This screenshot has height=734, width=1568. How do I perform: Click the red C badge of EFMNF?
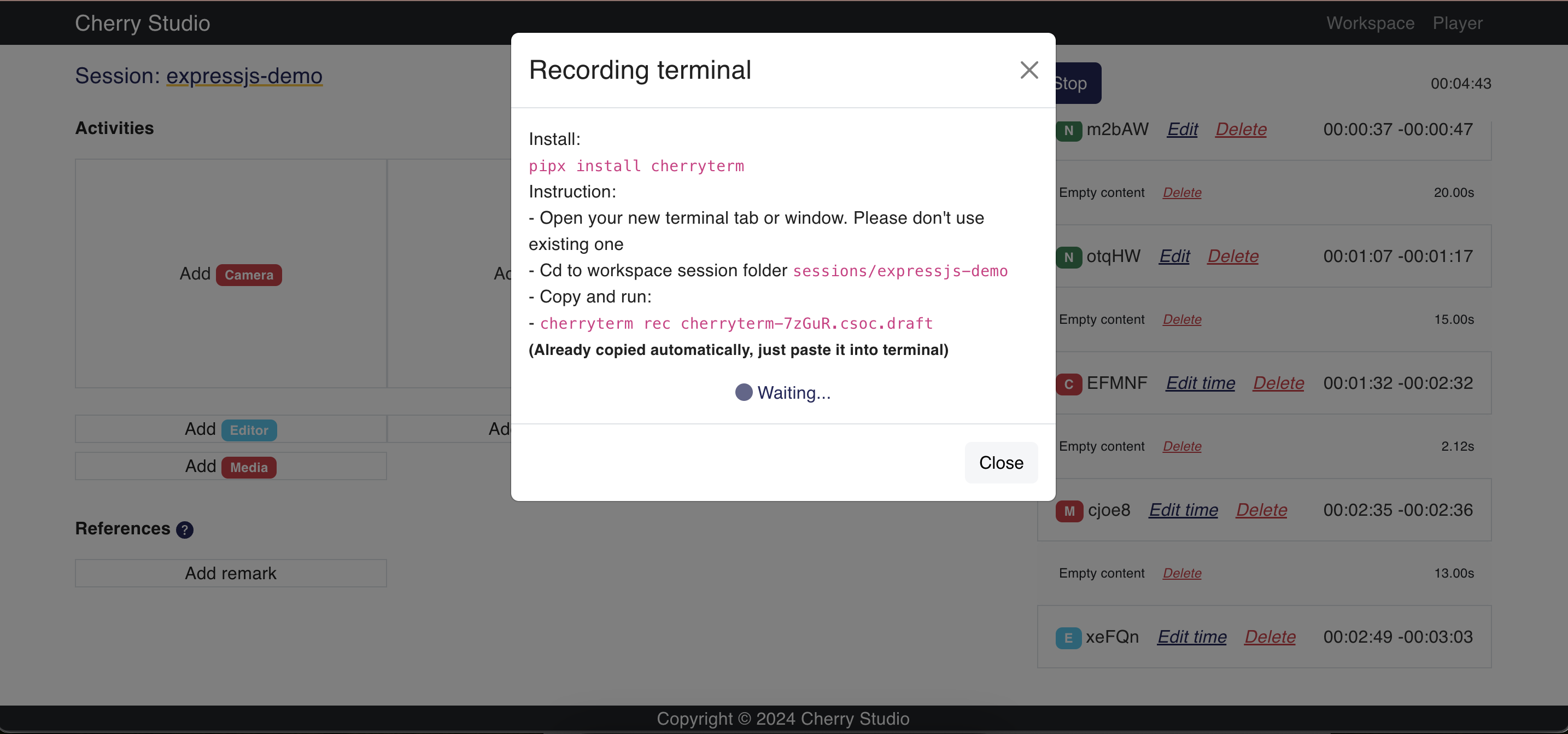pos(1068,384)
